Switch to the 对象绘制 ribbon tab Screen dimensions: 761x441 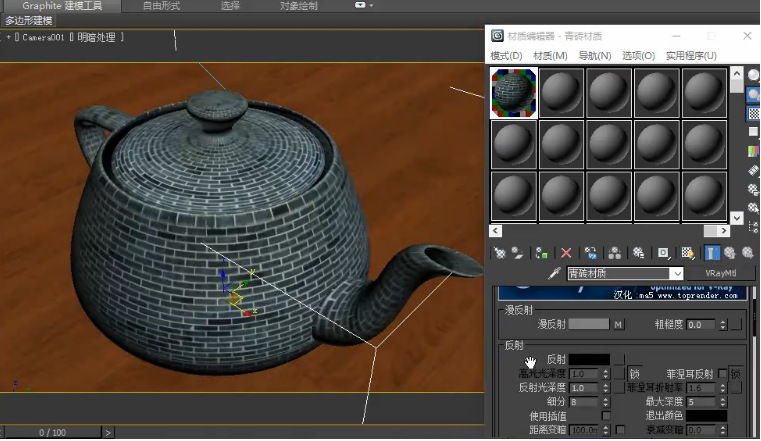coord(298,6)
